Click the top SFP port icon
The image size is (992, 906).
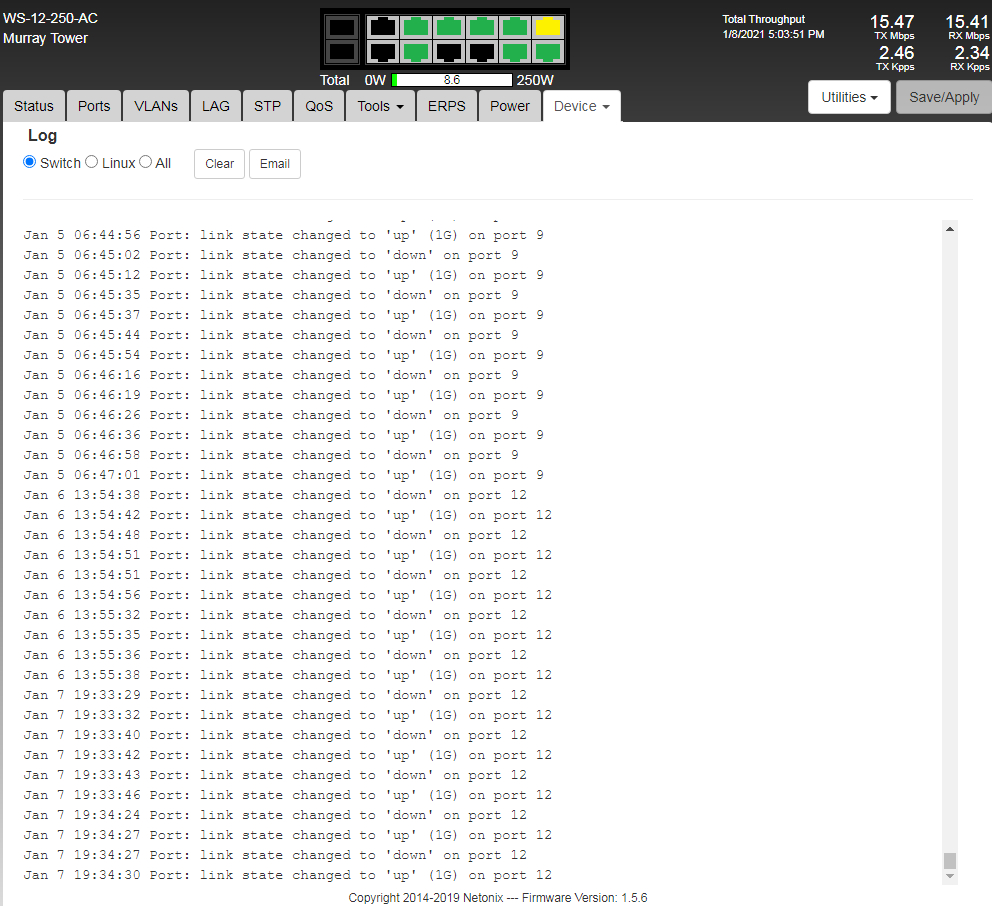(341, 28)
